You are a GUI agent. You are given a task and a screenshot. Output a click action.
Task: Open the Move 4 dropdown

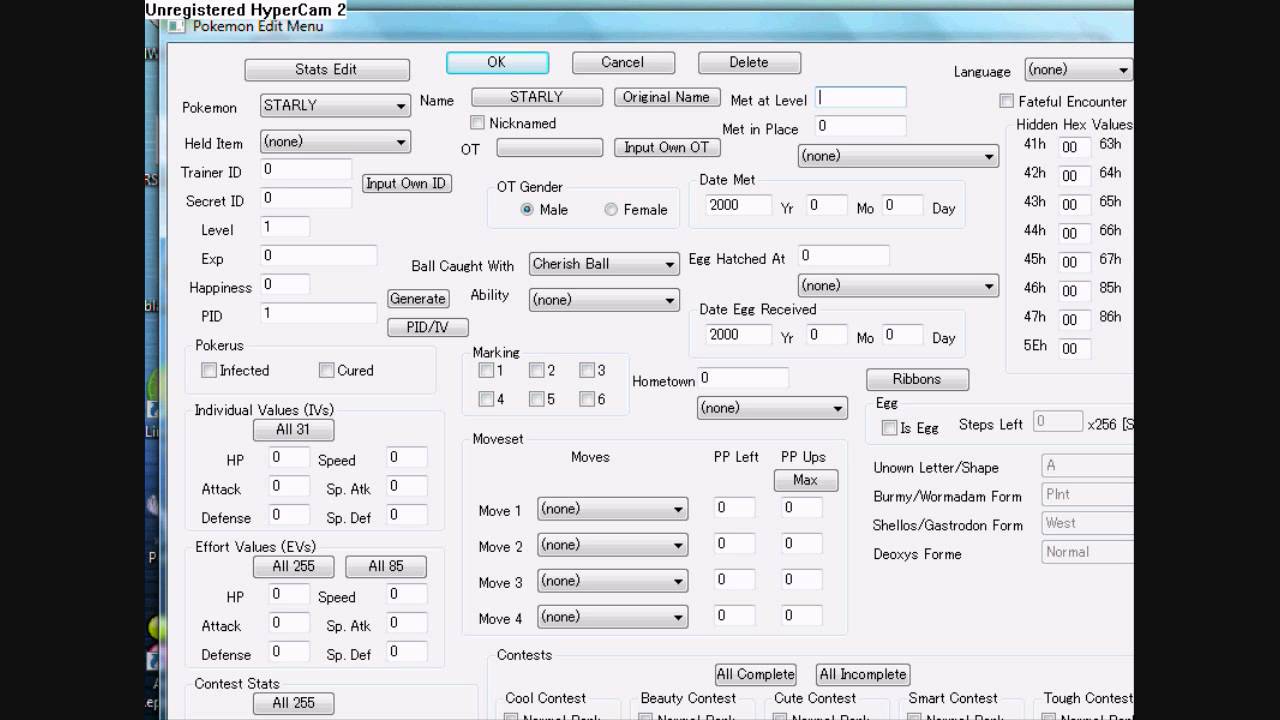[x=612, y=617]
